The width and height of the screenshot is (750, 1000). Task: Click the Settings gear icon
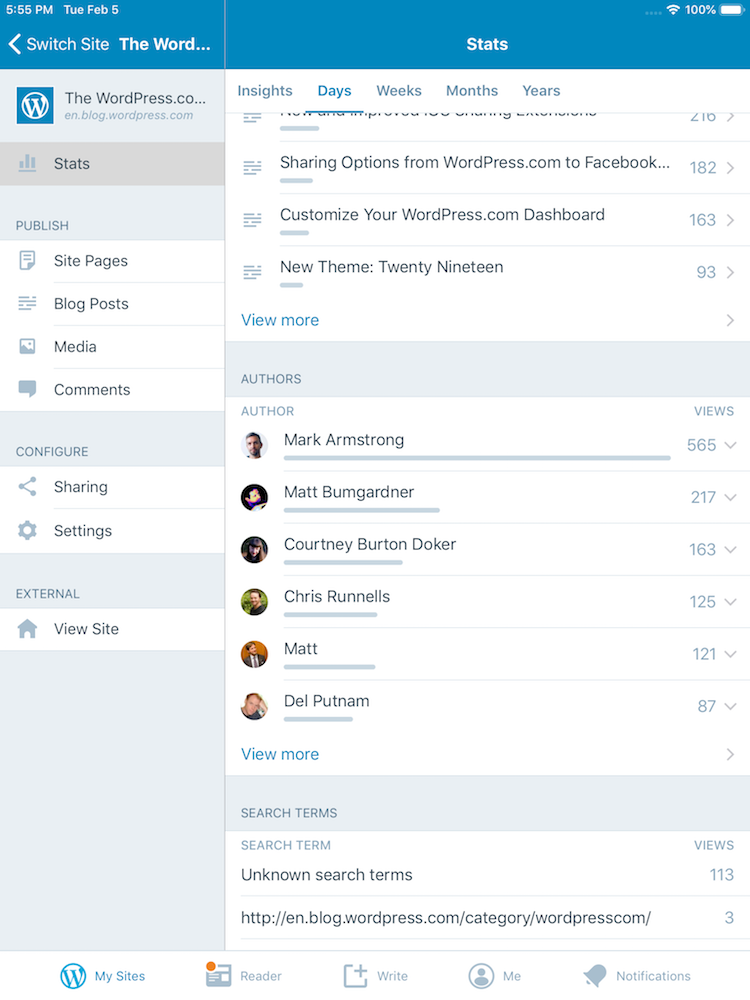pos(27,530)
